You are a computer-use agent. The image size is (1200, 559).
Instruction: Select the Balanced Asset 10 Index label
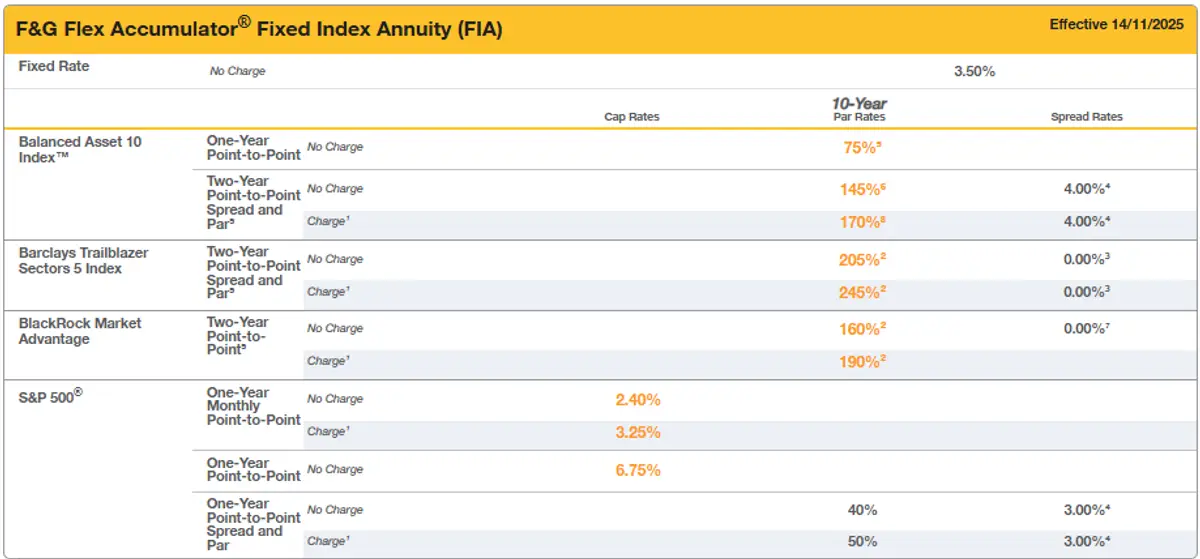[80, 150]
